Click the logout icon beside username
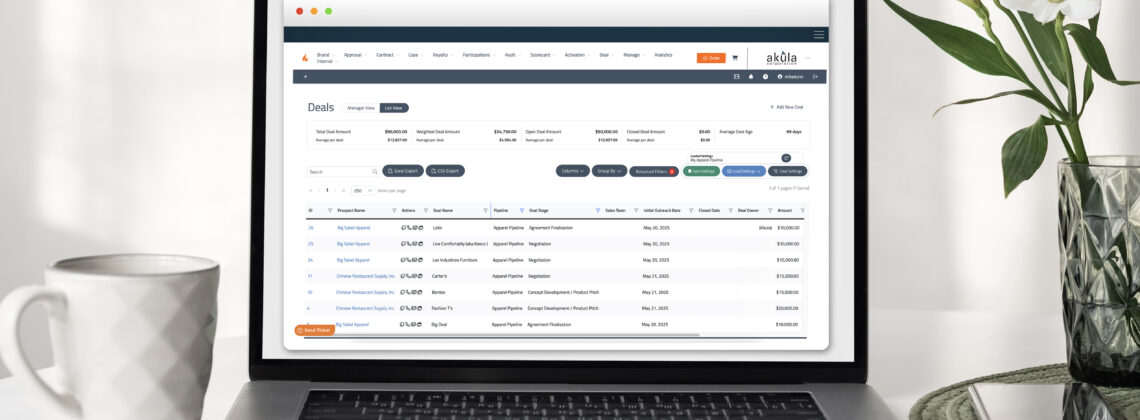This screenshot has width=1140, height=420. [x=815, y=76]
